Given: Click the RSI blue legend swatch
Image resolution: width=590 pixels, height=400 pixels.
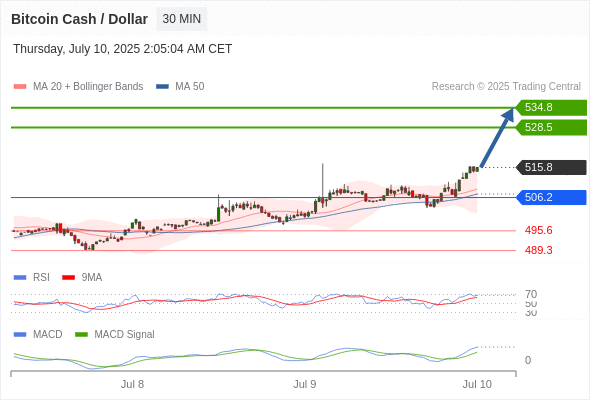Looking at the screenshot, I should [20, 278].
